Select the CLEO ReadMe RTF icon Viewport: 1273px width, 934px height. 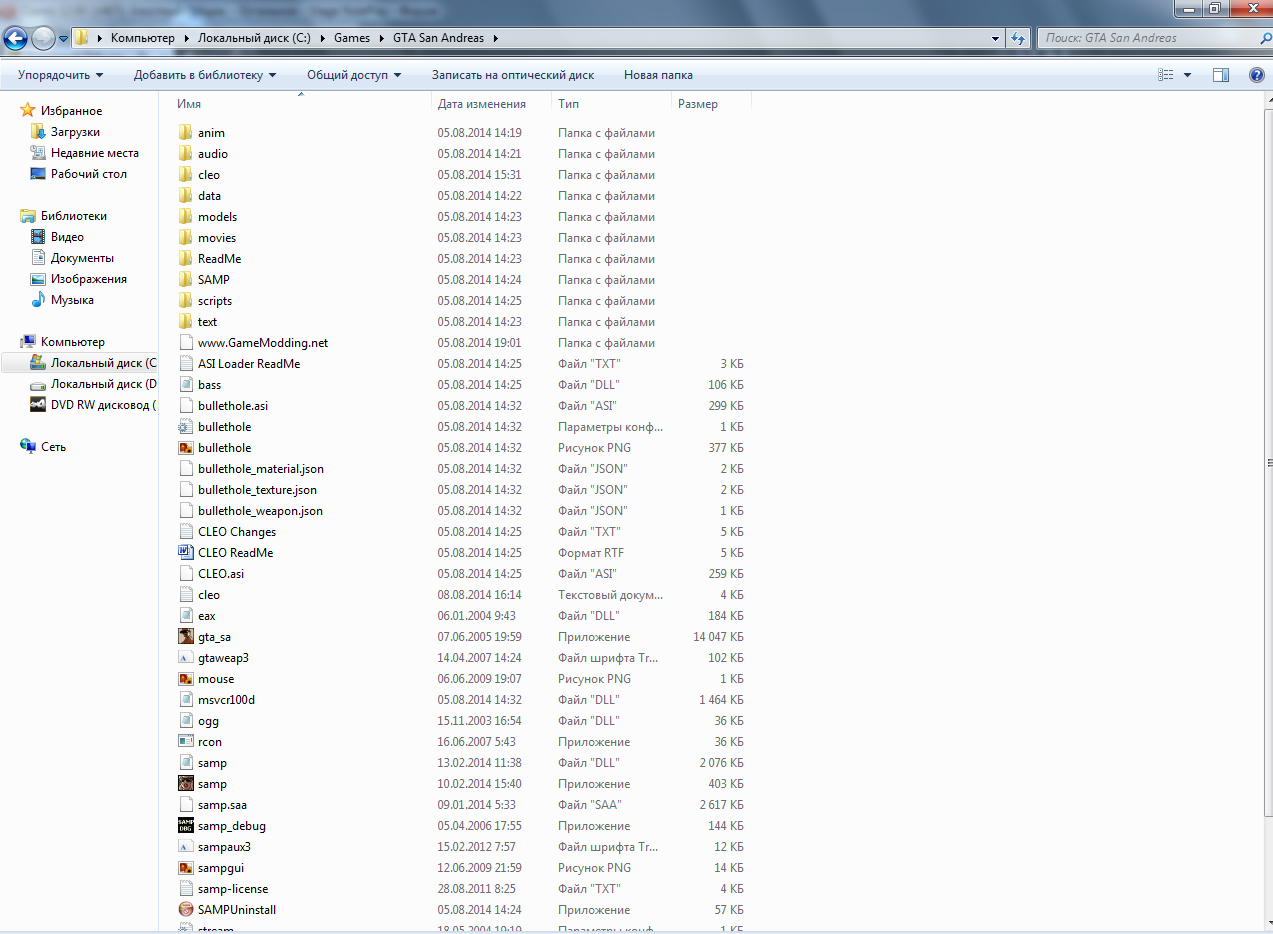pyautogui.click(x=185, y=553)
